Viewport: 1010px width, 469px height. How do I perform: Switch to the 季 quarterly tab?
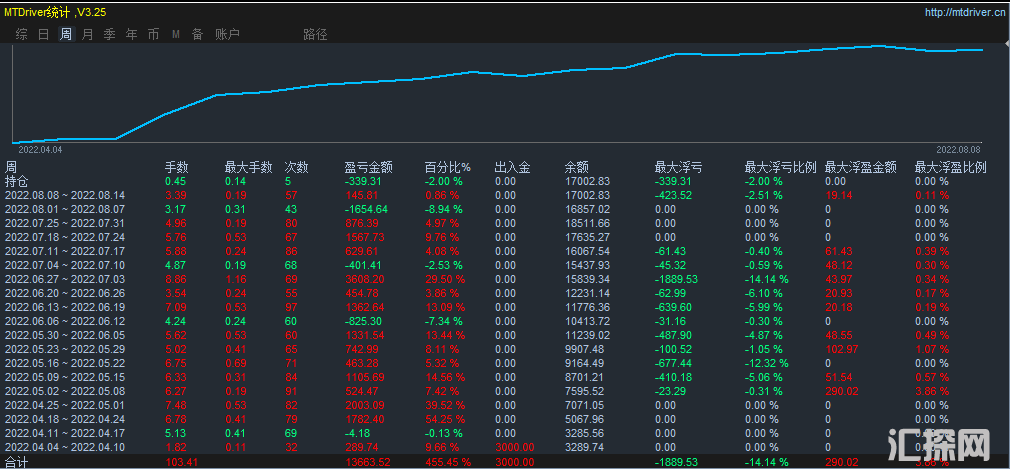tap(109, 34)
